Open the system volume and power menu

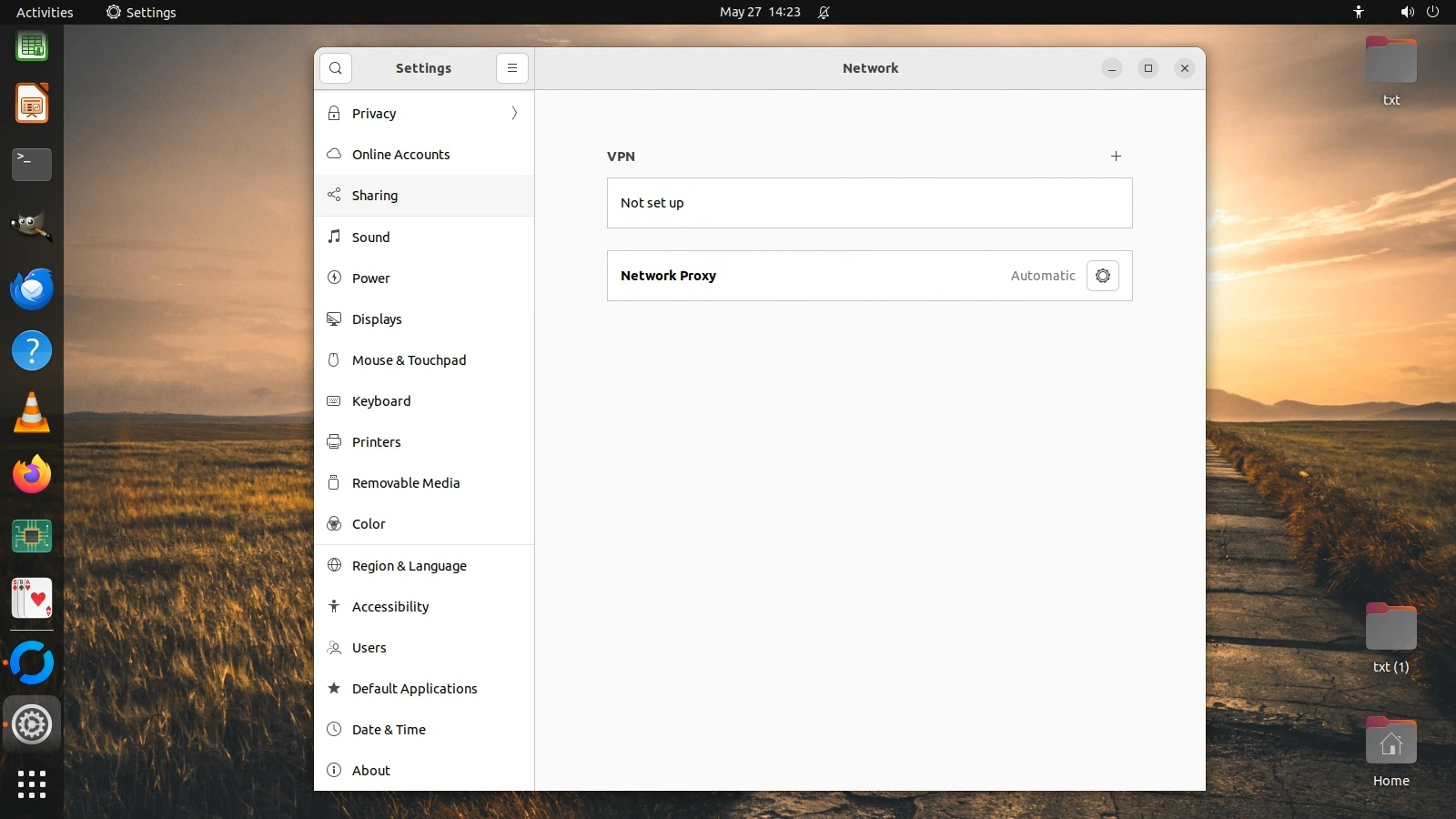click(1420, 12)
